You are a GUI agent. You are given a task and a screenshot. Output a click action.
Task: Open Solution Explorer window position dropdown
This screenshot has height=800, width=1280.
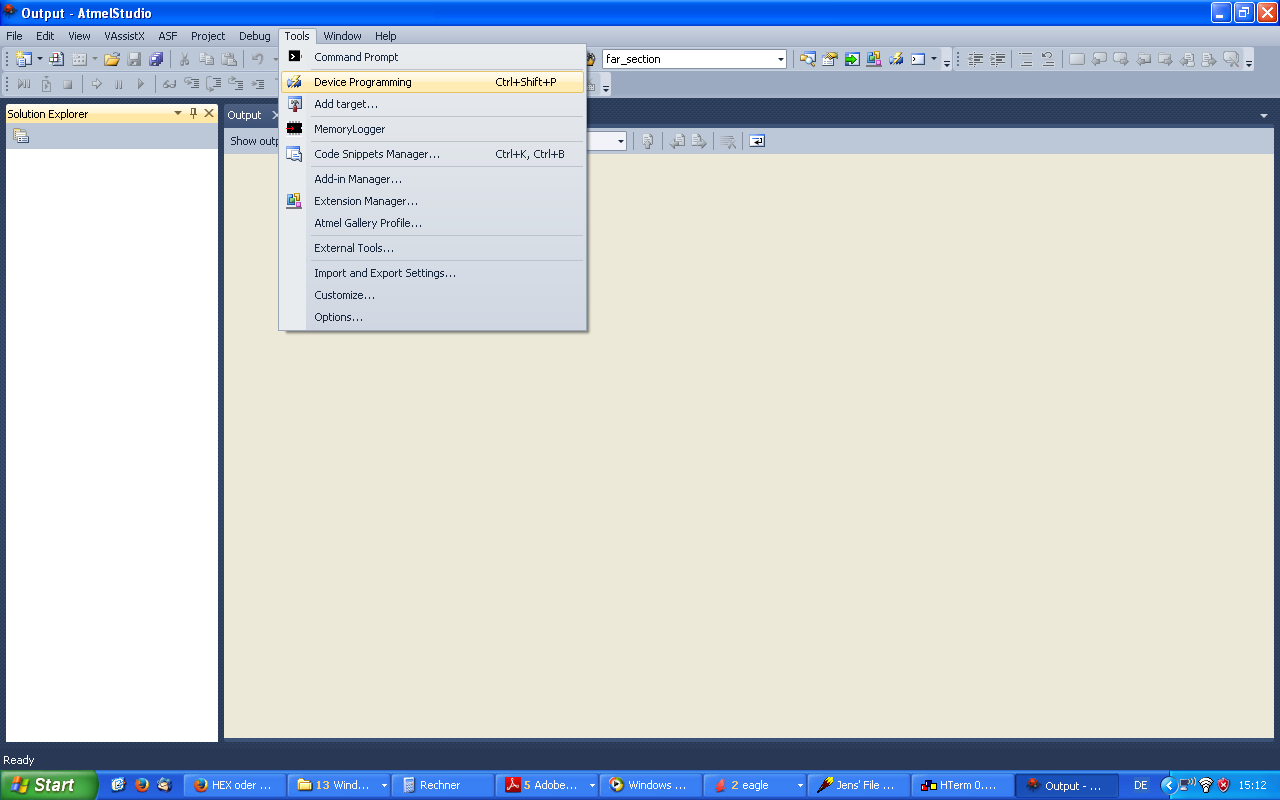click(177, 113)
